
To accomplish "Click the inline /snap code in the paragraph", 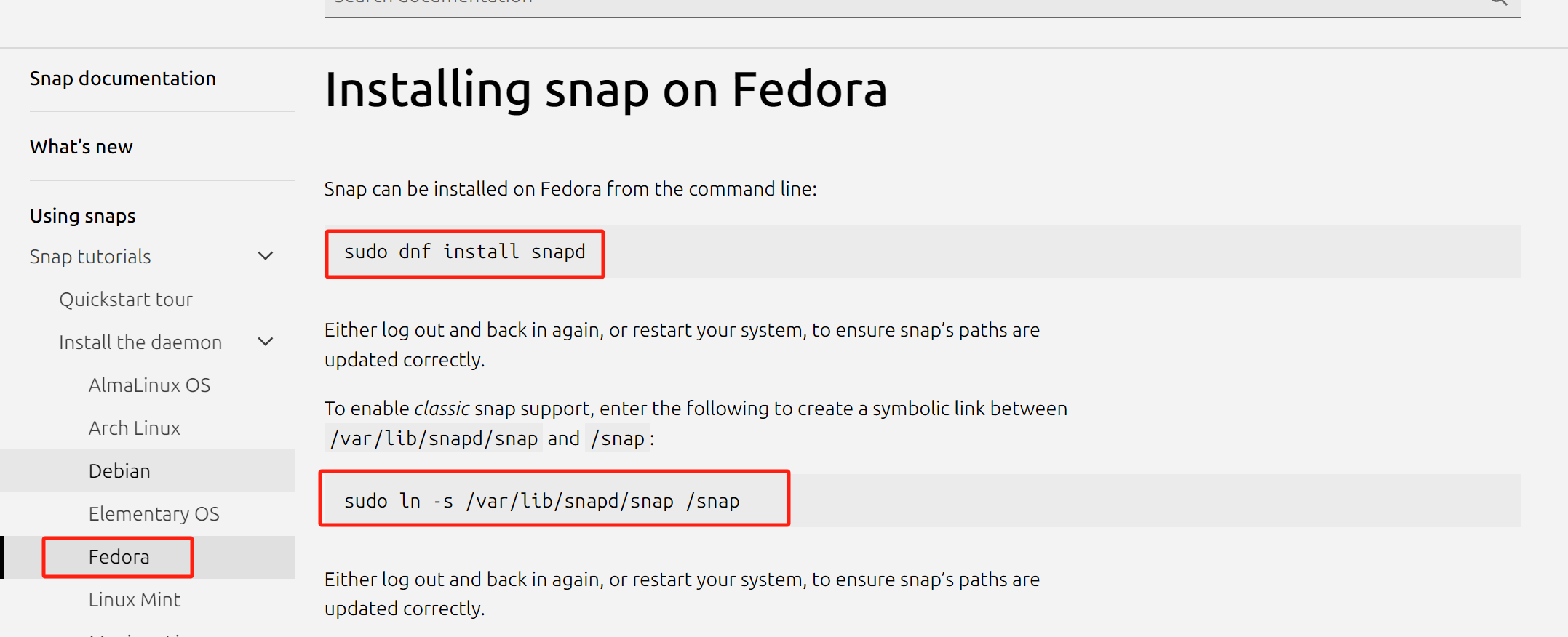I will [x=618, y=438].
